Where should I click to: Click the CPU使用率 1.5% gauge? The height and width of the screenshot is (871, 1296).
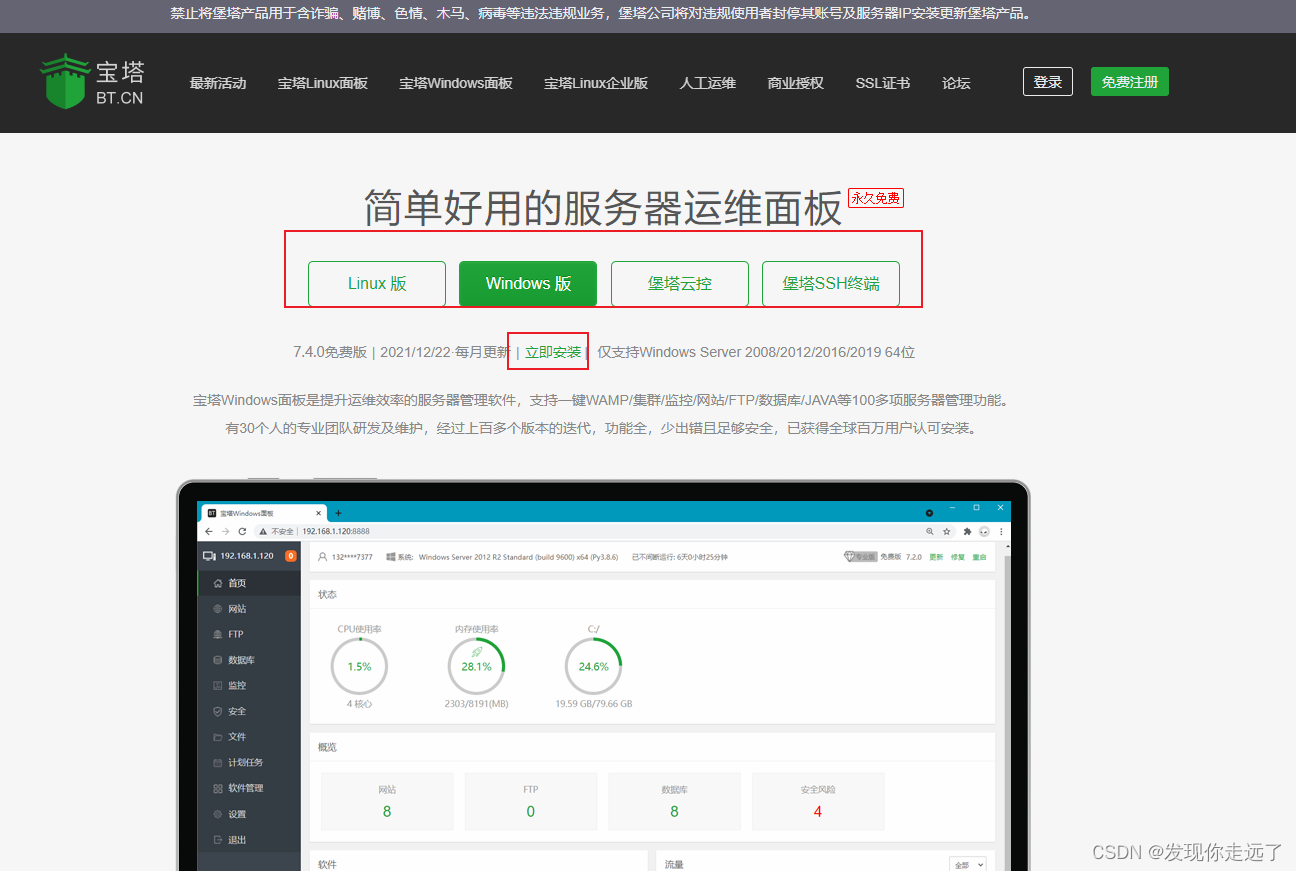click(x=359, y=666)
